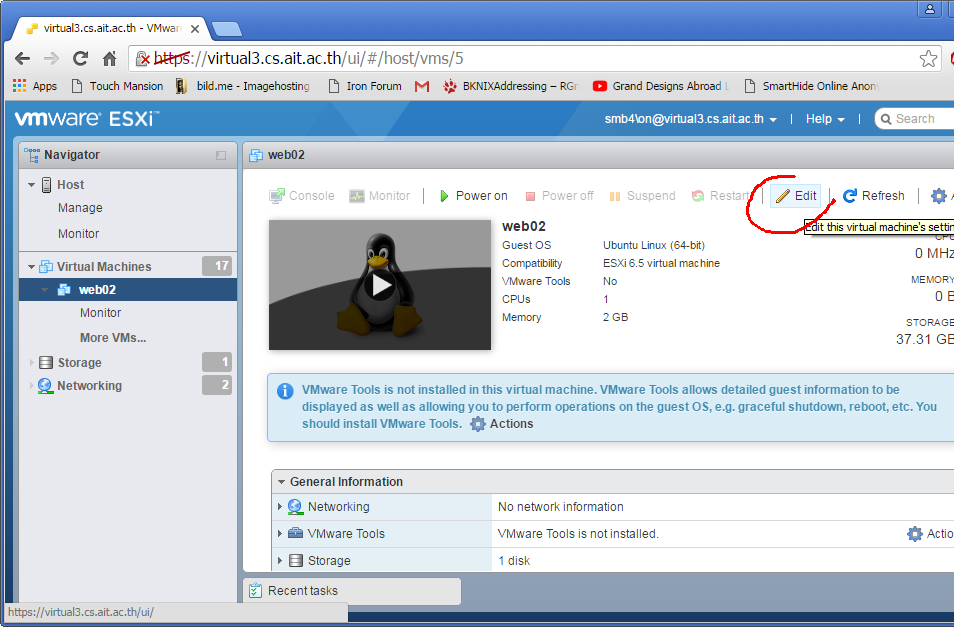
Task: Collapse the web02 tree node arrow
Action: coord(44,290)
